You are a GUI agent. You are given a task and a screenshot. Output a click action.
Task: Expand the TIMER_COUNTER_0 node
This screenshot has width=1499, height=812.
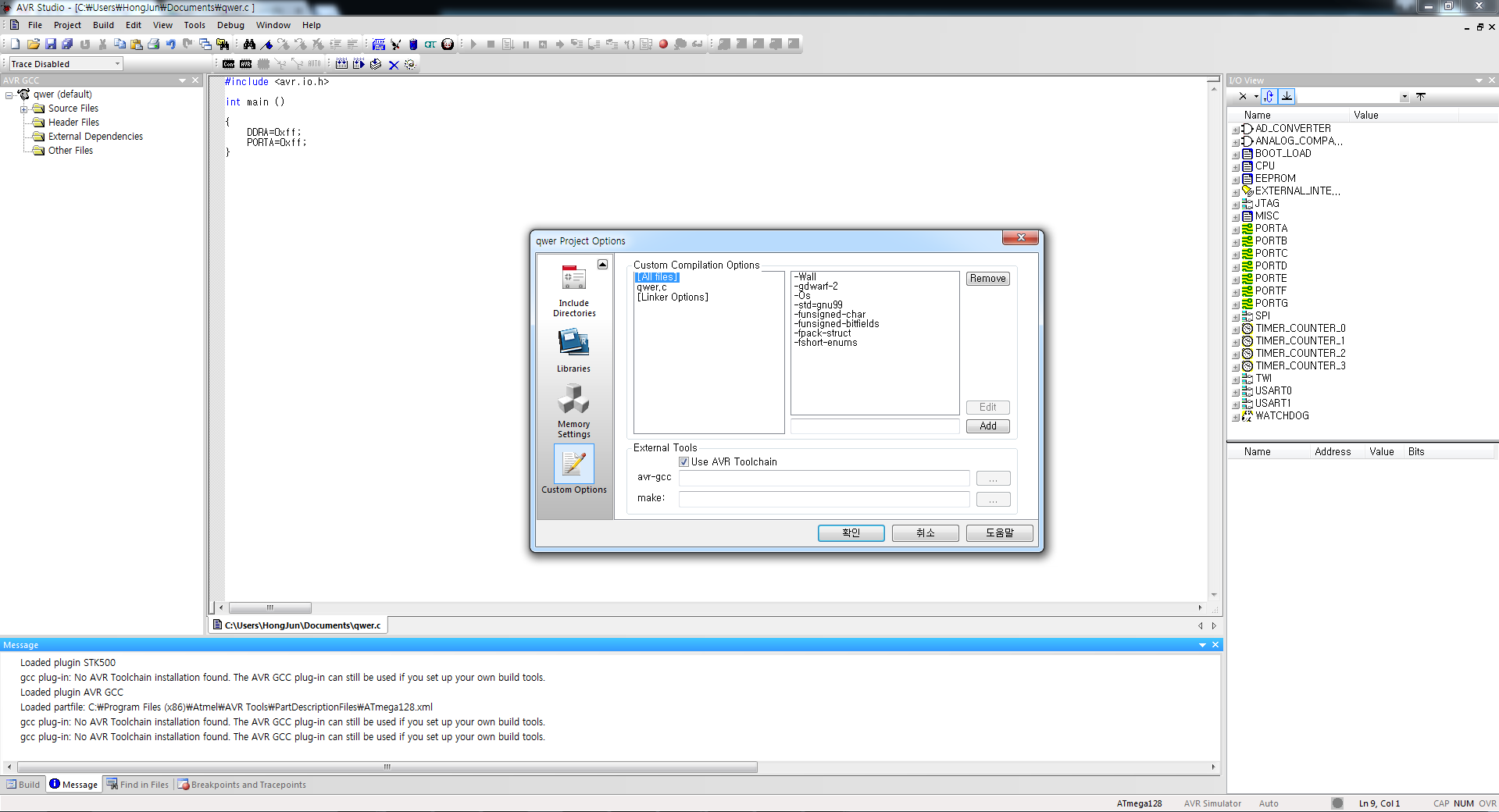pyautogui.click(x=1236, y=329)
